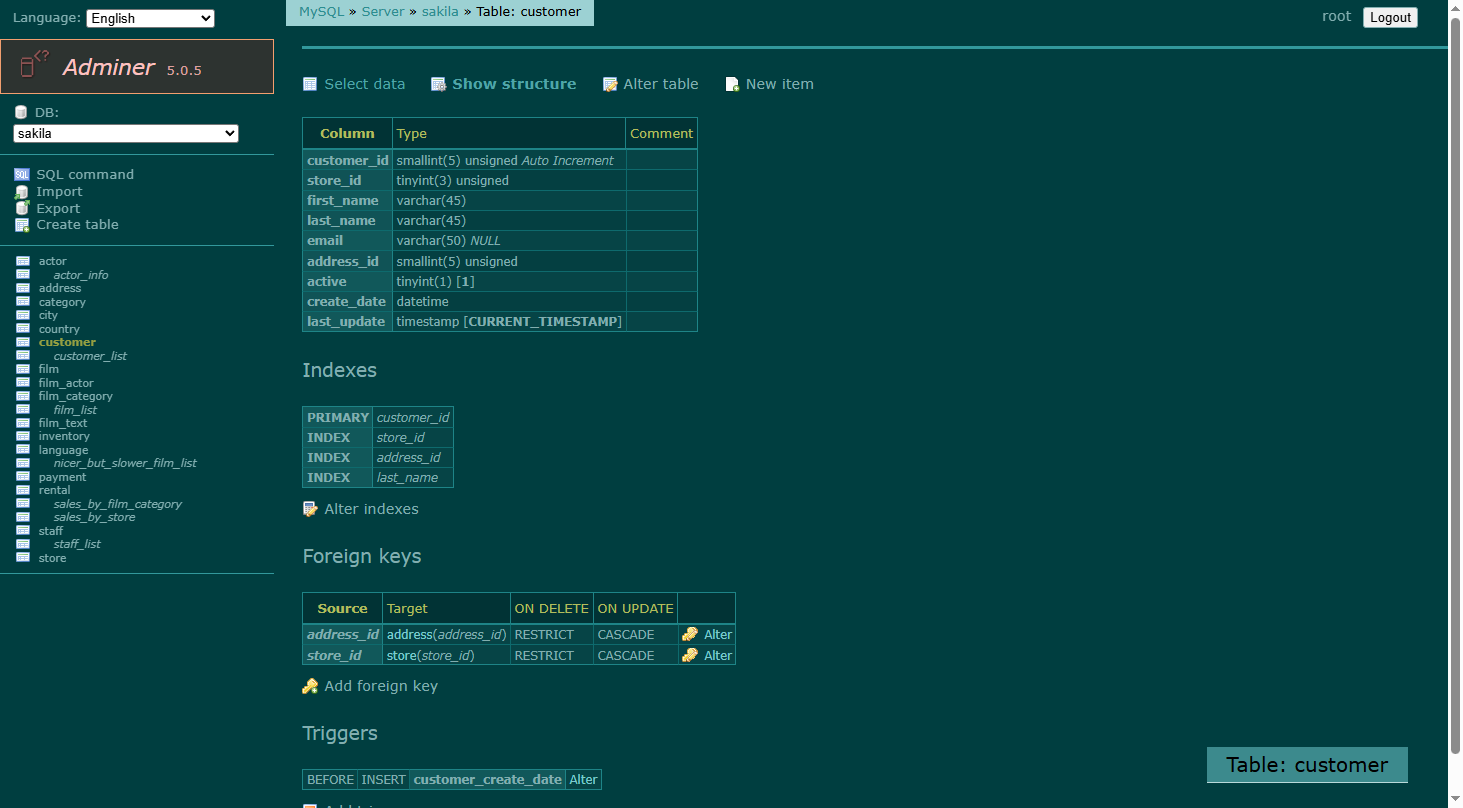Click the Logout button

point(1390,17)
